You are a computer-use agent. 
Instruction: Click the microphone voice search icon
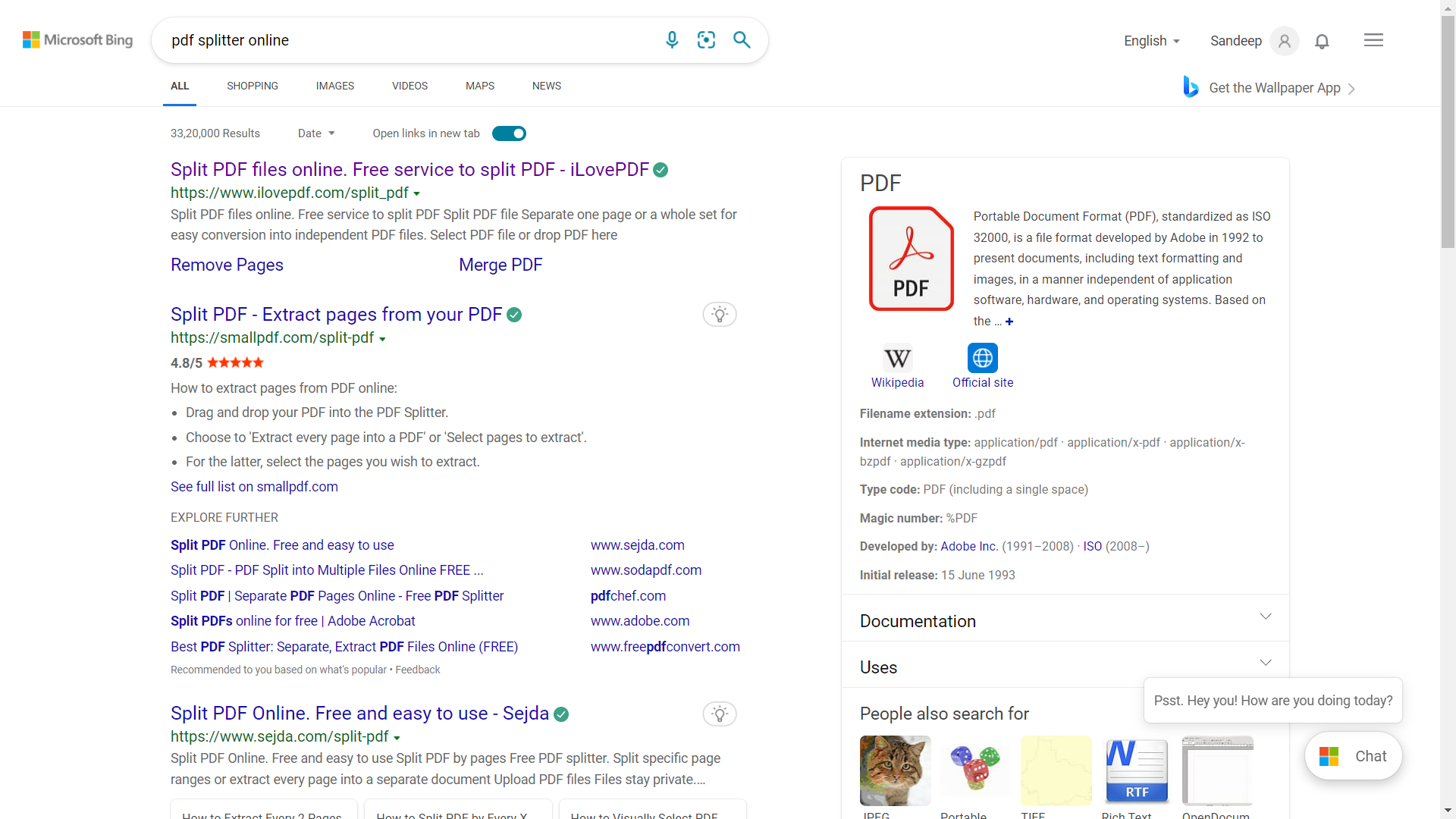pos(672,40)
